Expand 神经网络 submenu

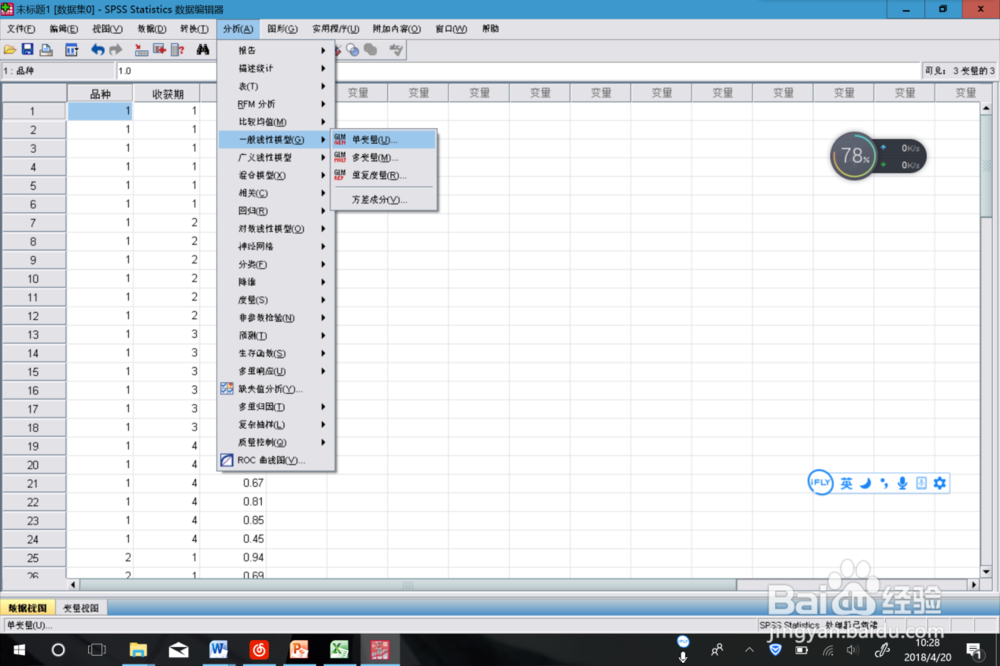(x=276, y=246)
